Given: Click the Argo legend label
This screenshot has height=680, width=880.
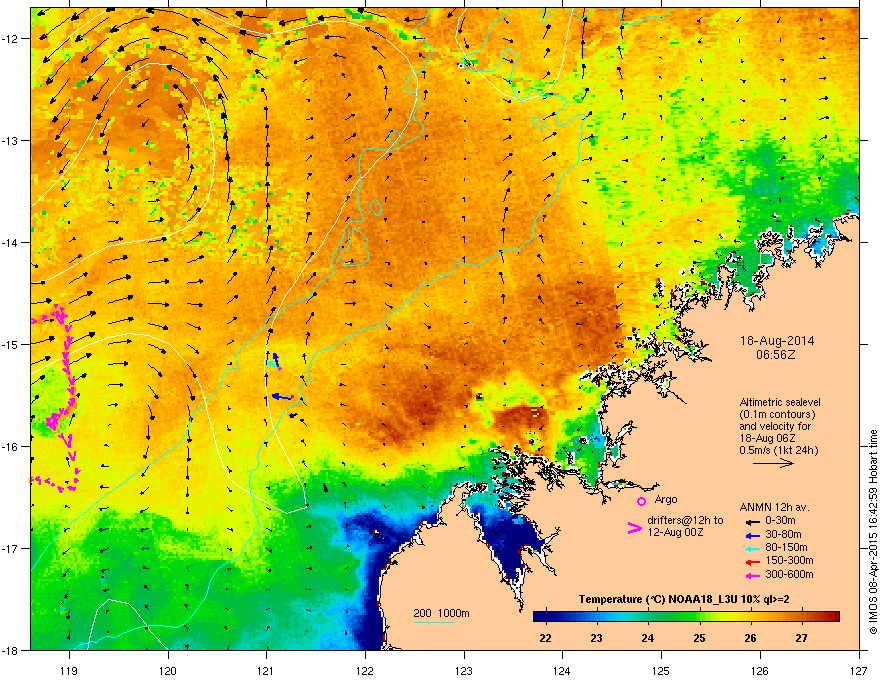Looking at the screenshot, I should tap(666, 499).
